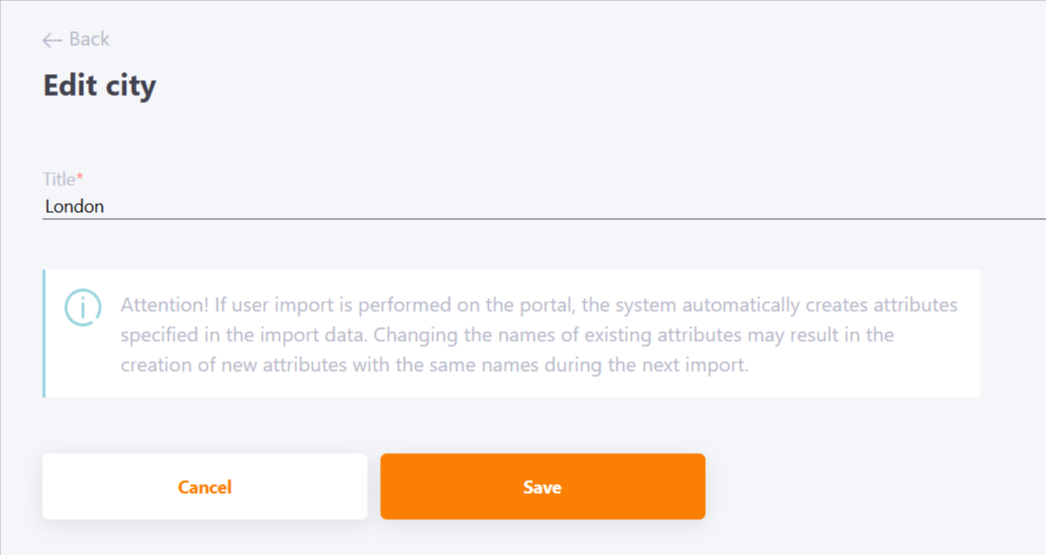
Task: Click the circled info icon in the notice
Action: click(x=83, y=308)
